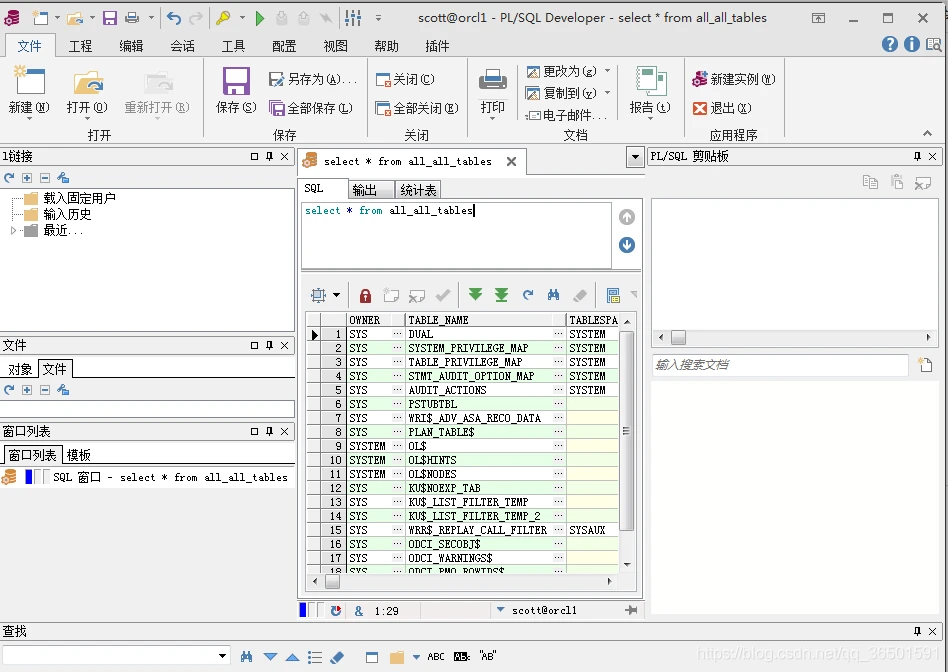Screen dimensions: 948x672
Task: Click the 输入搜索文档 search field
Action: pyautogui.click(x=780, y=365)
